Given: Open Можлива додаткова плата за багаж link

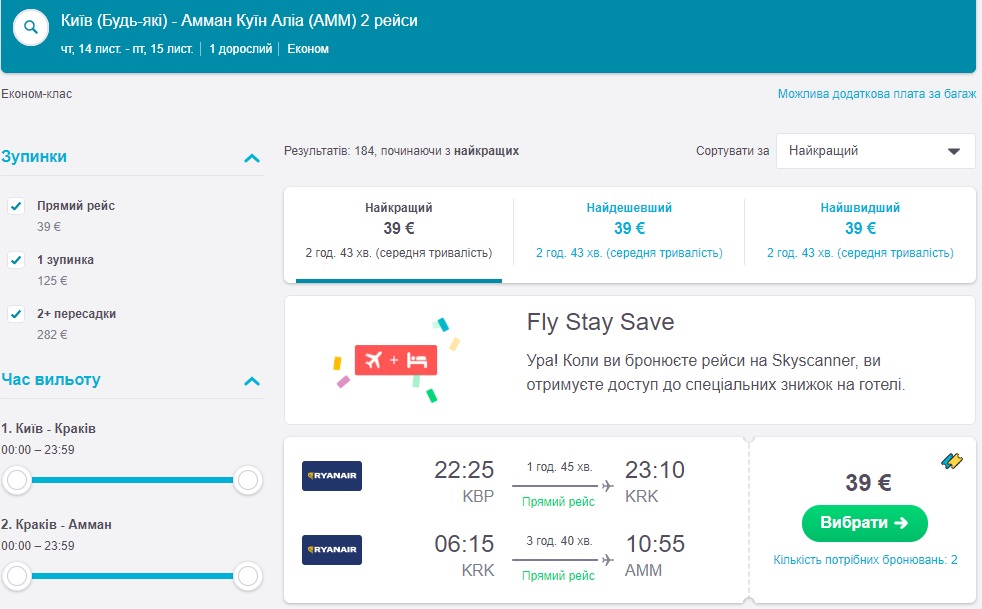Looking at the screenshot, I should point(876,94).
